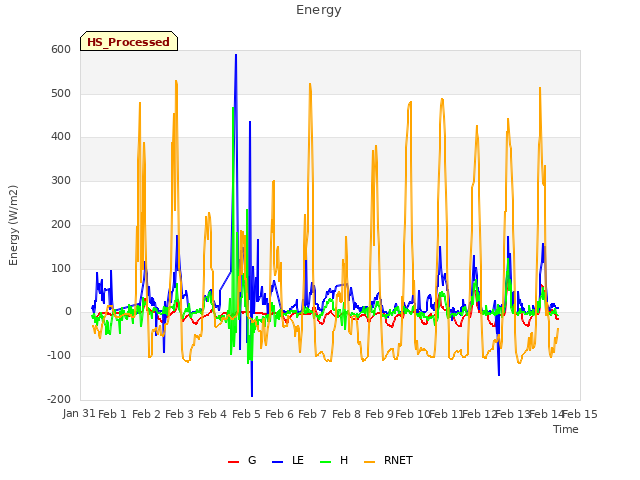Click the Feb 4 x-axis label
Viewport: 640px width, 480px height.
[212, 414]
